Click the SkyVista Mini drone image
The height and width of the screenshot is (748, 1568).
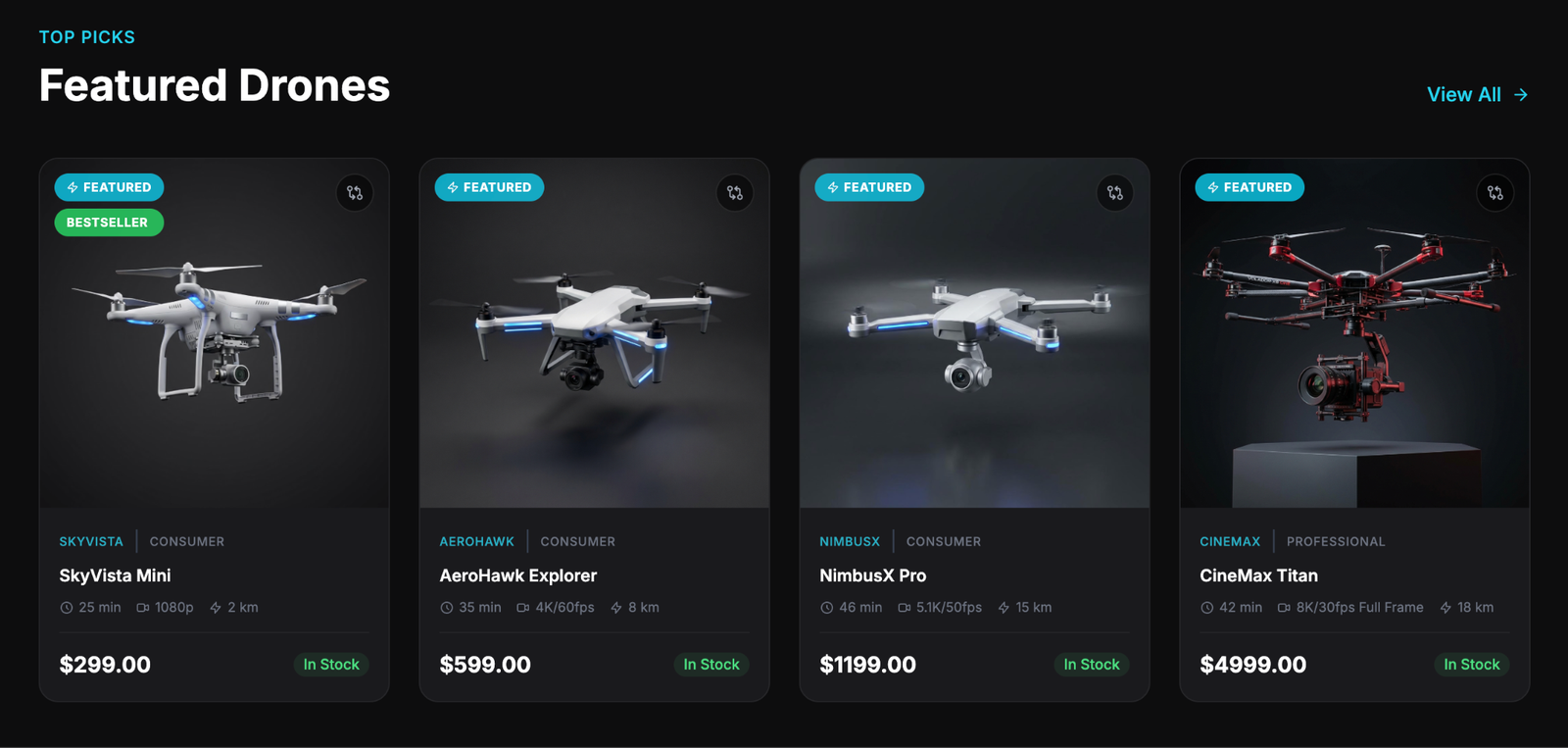click(216, 333)
